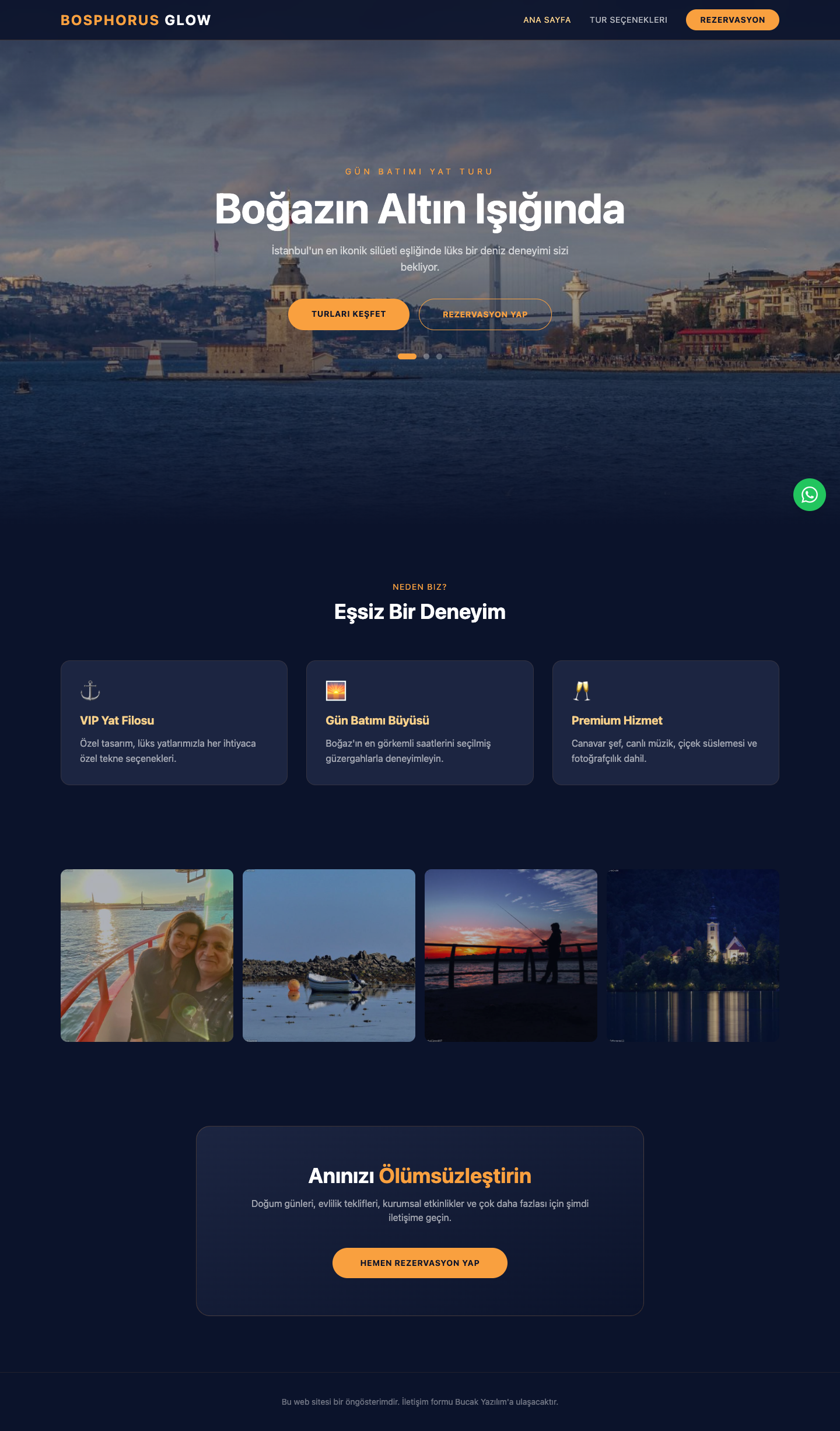The height and width of the screenshot is (1431, 840).
Task: Click the NEDEN BIZ? section label
Action: 420,587
